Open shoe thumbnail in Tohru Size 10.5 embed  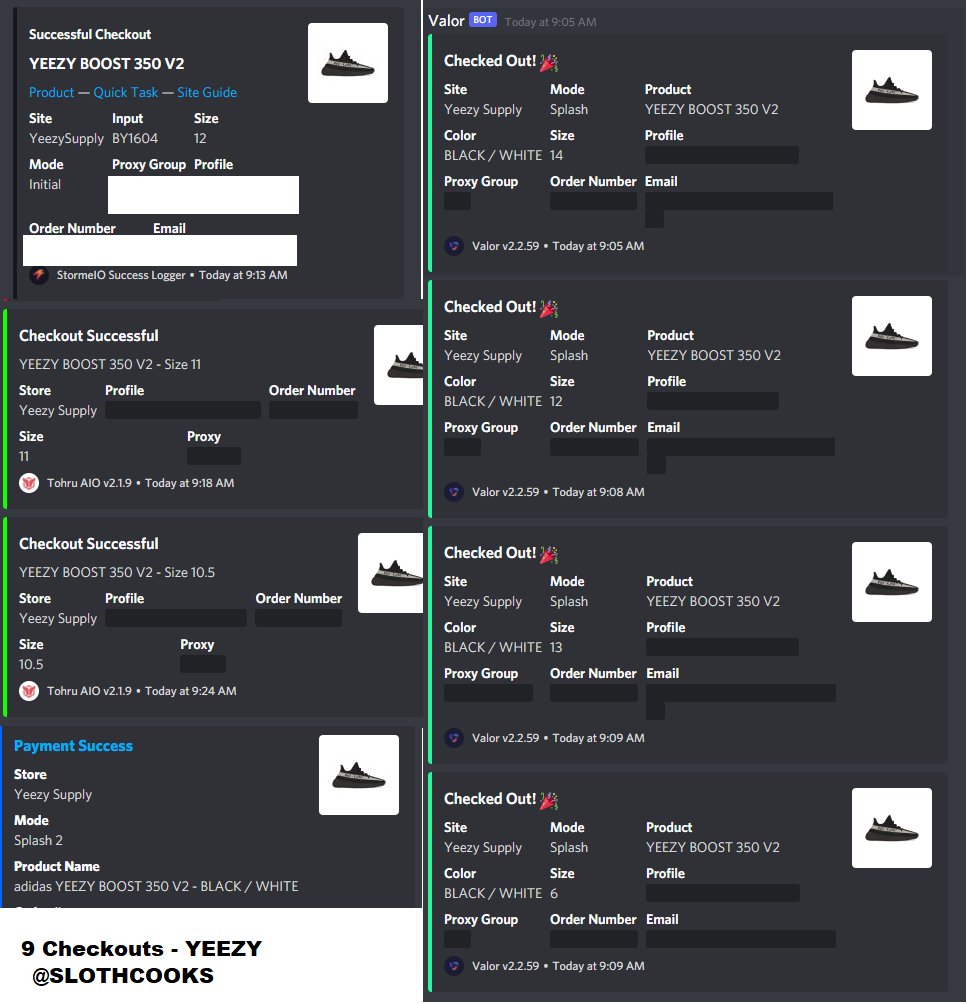[x=390, y=573]
